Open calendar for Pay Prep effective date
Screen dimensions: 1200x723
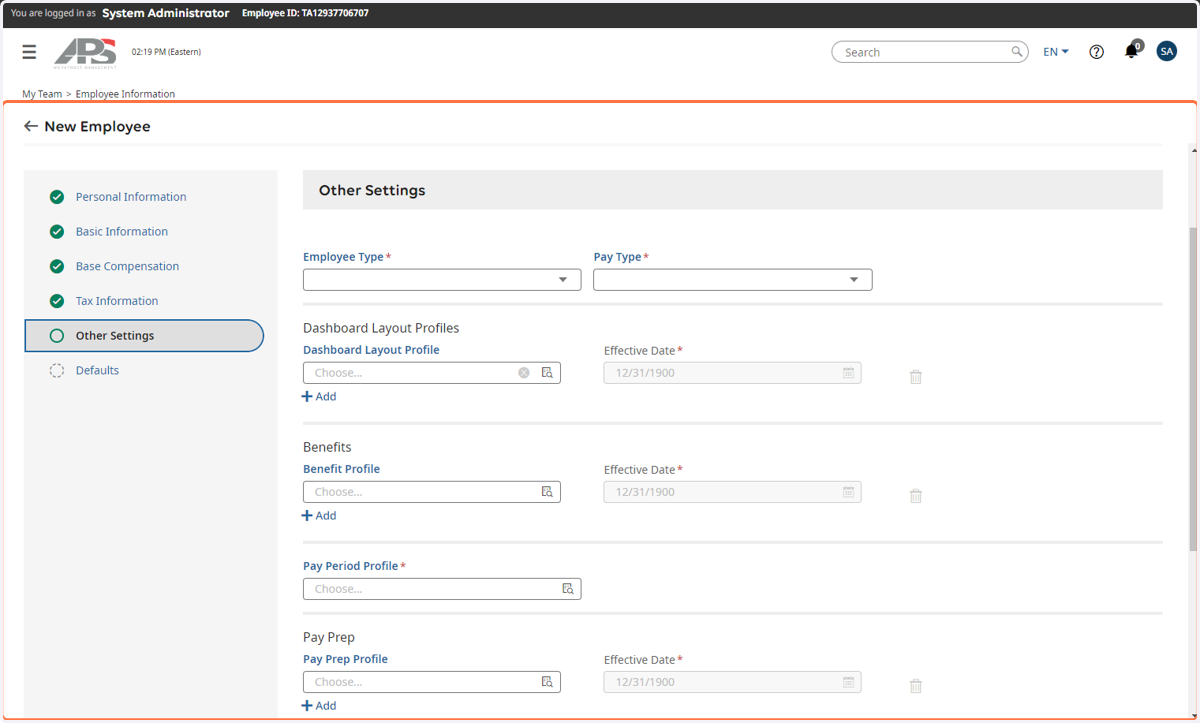(x=848, y=682)
